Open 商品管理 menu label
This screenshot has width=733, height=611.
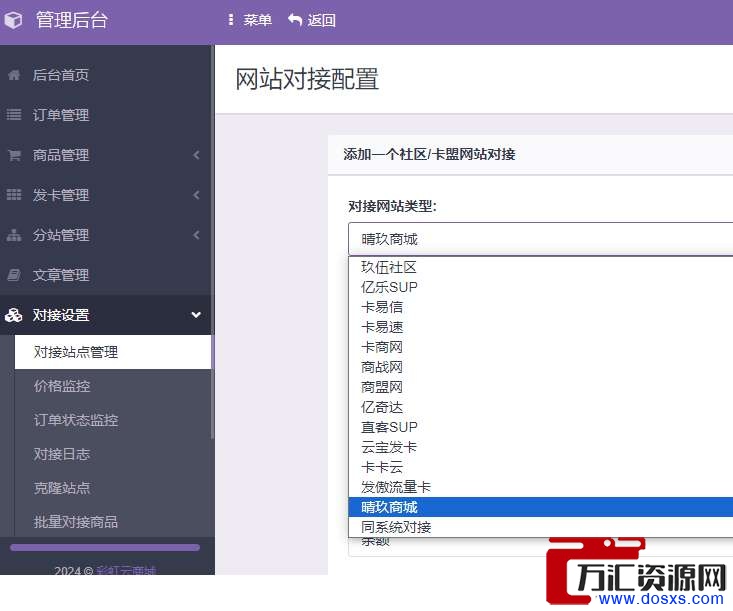(61, 155)
